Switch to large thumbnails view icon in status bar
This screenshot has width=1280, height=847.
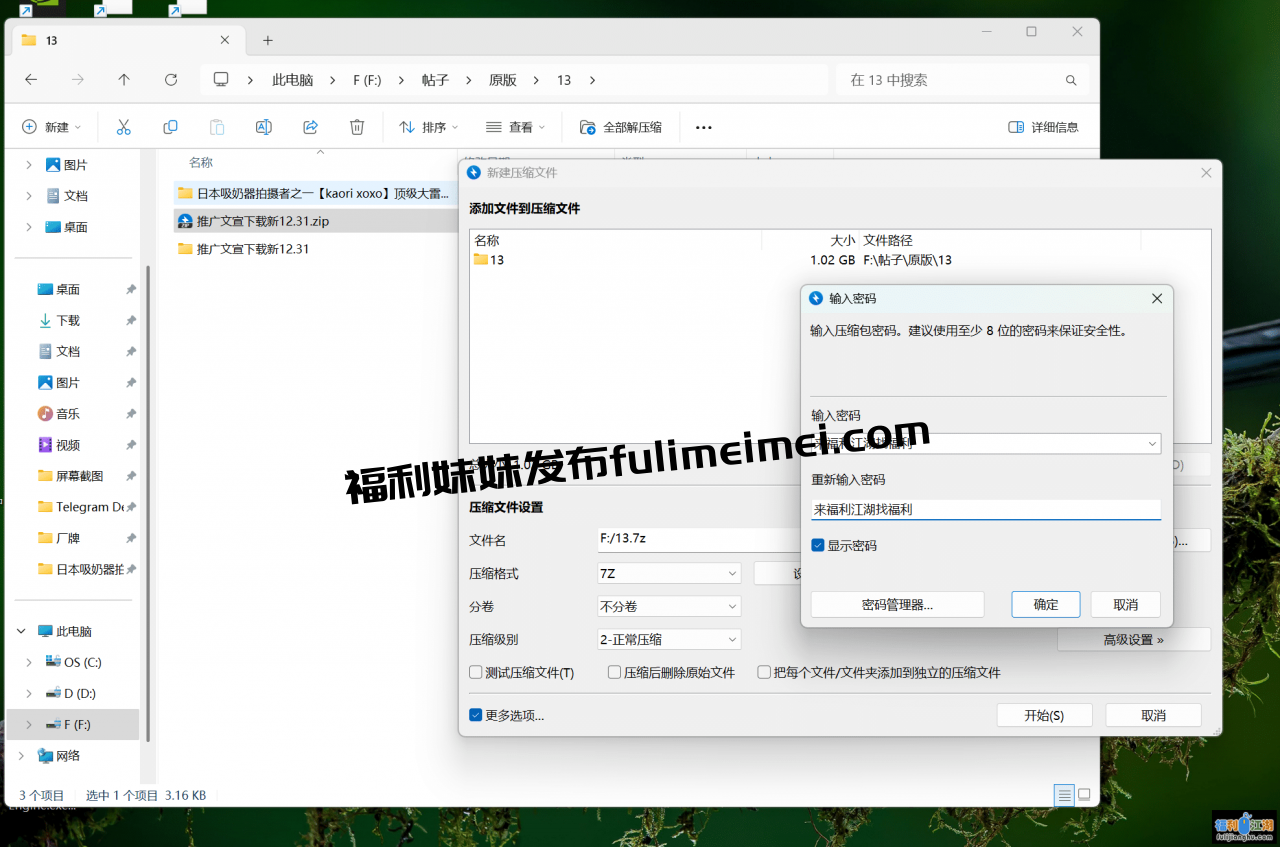[1084, 795]
